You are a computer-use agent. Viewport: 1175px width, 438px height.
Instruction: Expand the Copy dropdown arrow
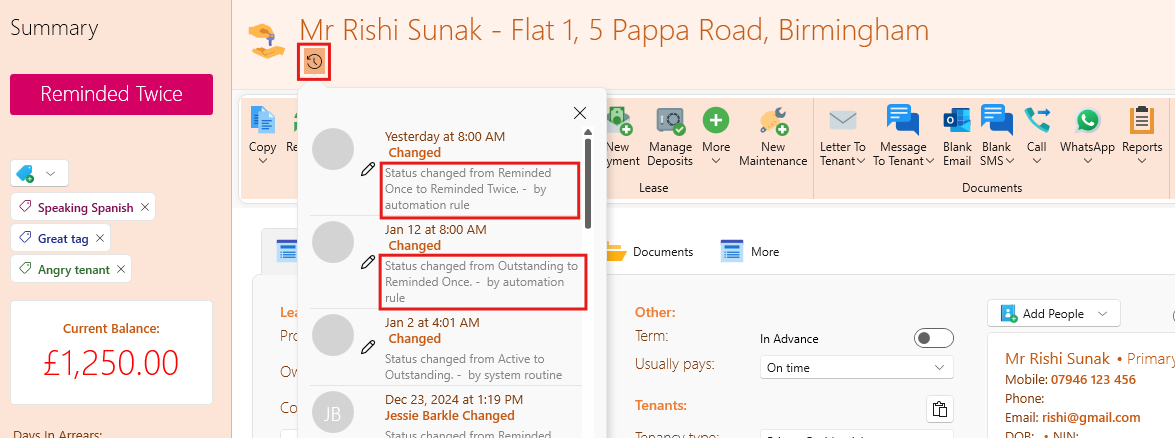coord(263,160)
